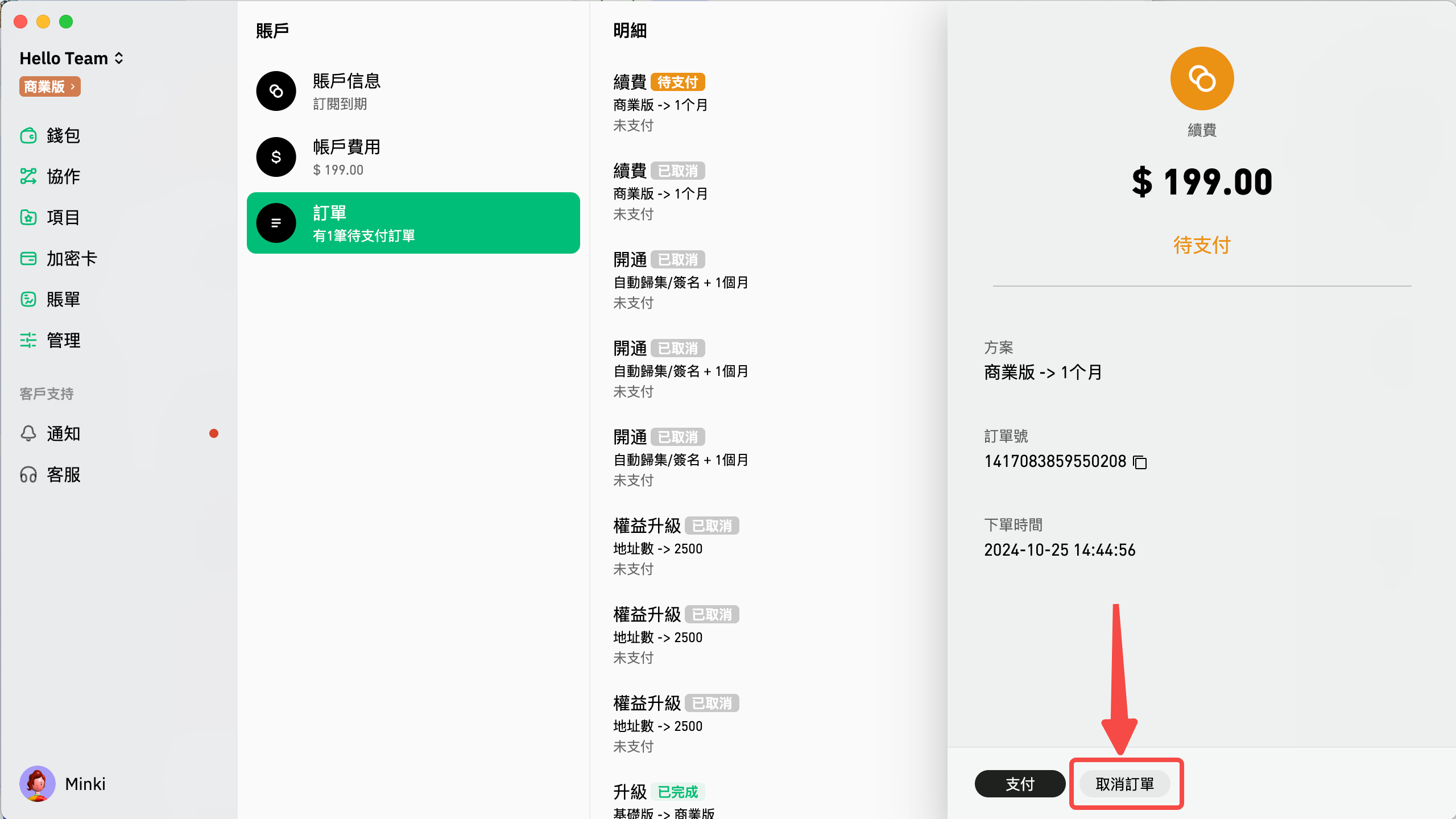
Task: Open 客服 headset support icon
Action: (x=28, y=474)
